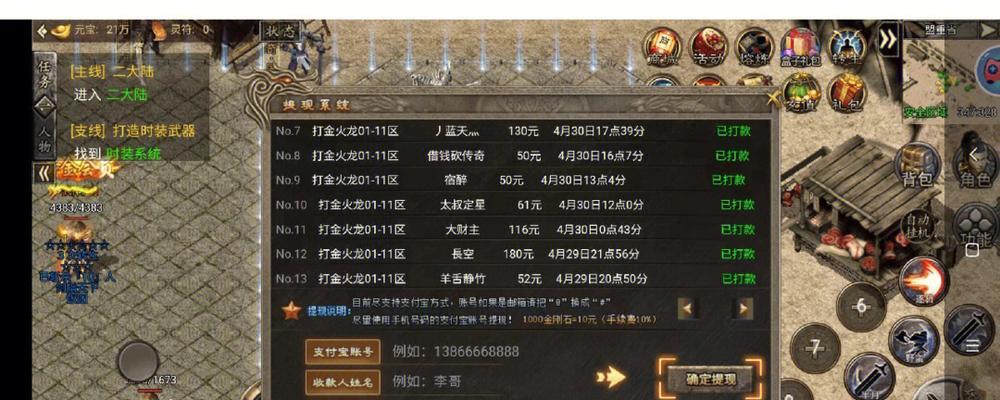The width and height of the screenshot is (1000, 400).
Task: Open the 转生 rebirth icon
Action: tap(847, 46)
